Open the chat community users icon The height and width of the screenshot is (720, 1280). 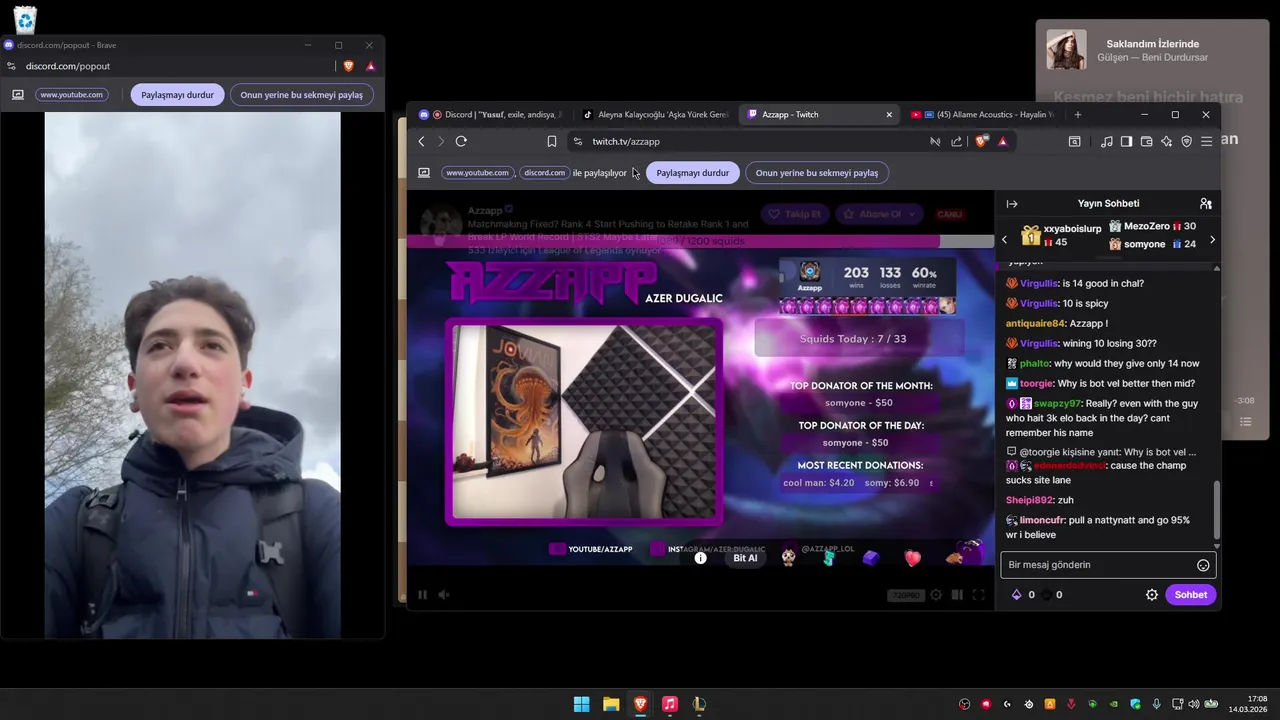pos(1205,204)
